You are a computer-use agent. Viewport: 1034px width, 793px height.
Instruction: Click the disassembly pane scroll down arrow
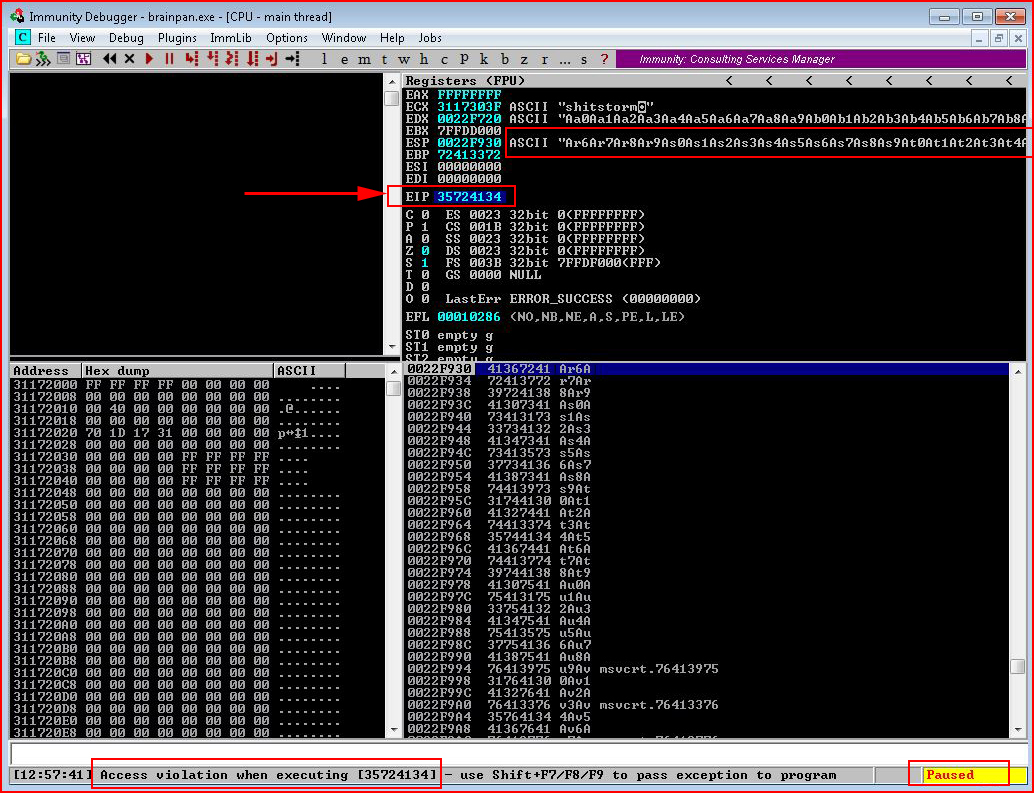click(392, 347)
